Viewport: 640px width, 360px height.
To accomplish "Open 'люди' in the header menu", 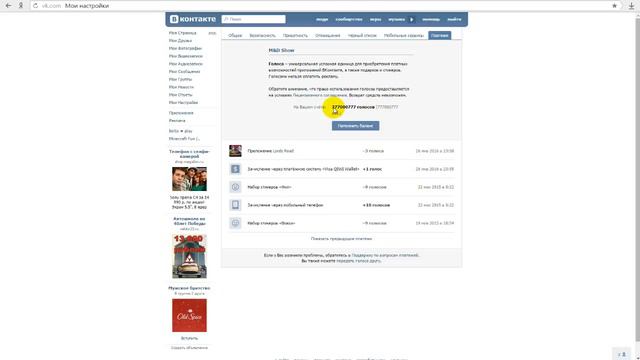I will [322, 19].
